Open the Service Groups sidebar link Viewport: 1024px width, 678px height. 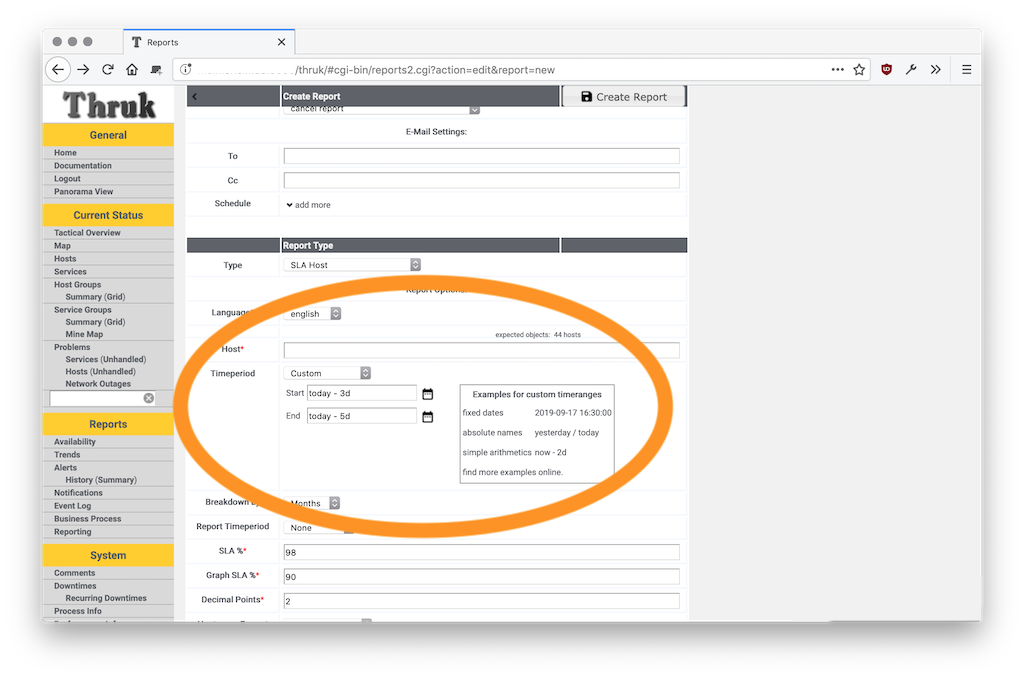pyautogui.click(x=83, y=310)
